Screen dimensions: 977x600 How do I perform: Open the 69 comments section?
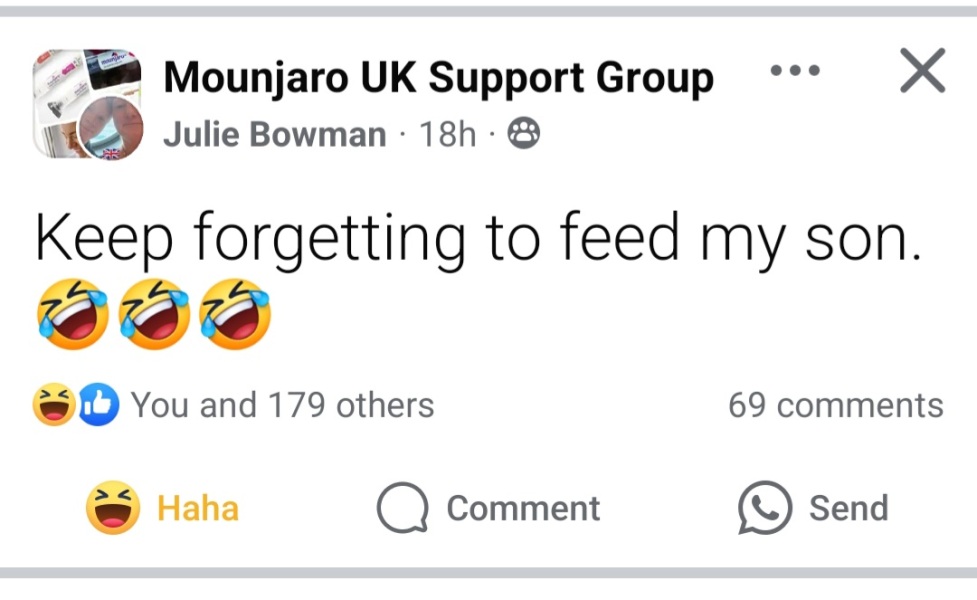click(836, 404)
